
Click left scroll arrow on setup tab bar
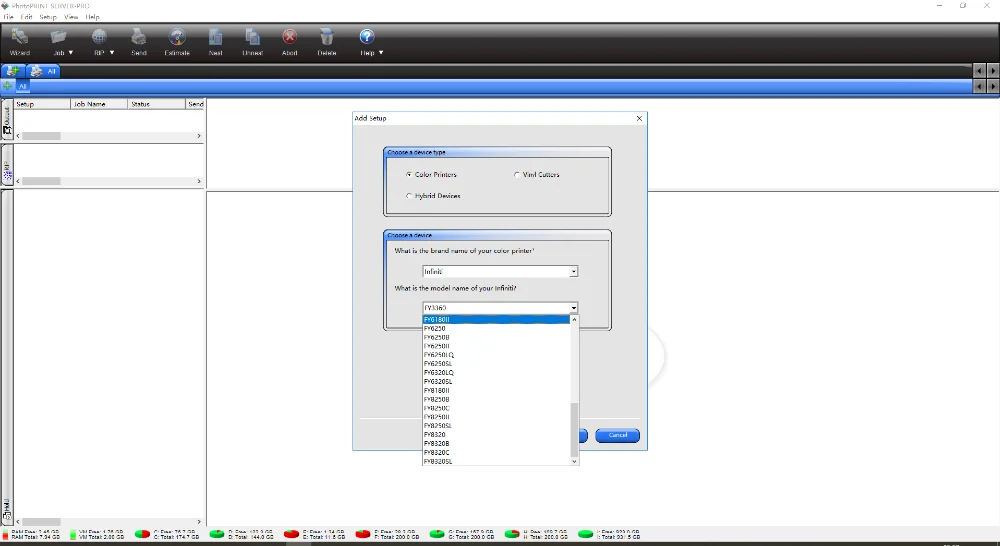tap(980, 71)
